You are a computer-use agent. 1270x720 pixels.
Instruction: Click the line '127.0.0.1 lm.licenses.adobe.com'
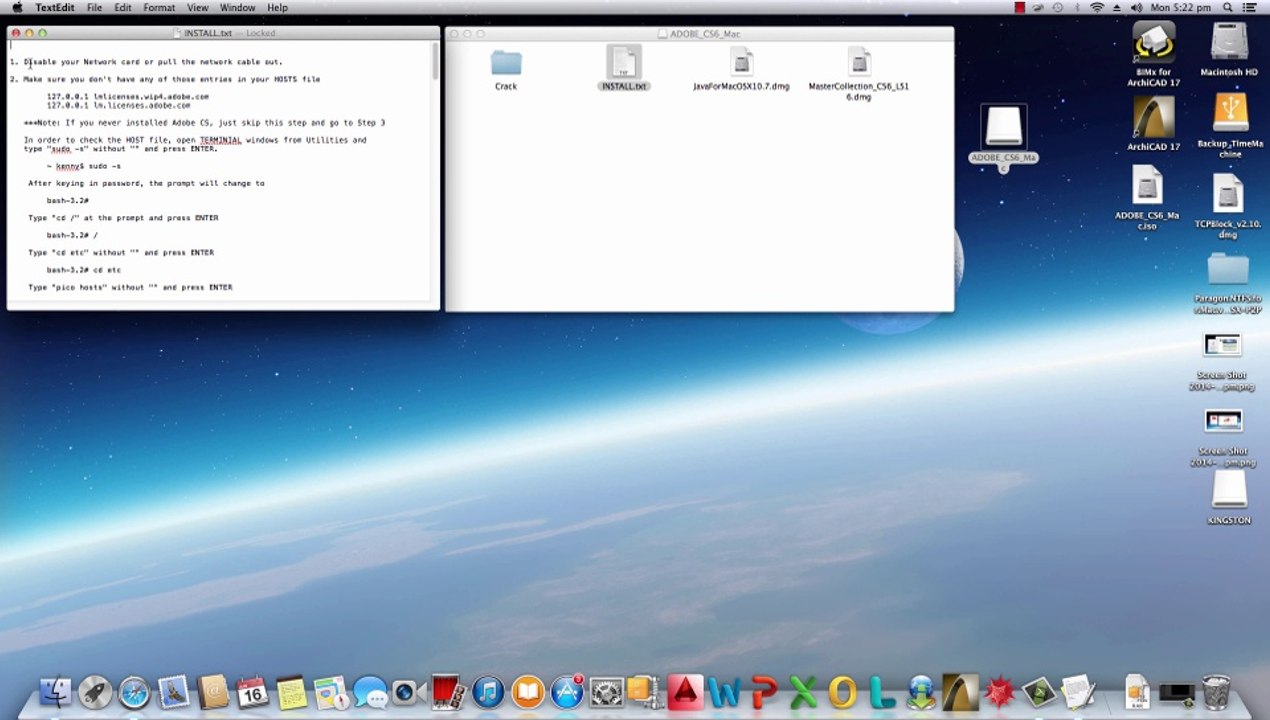point(118,105)
